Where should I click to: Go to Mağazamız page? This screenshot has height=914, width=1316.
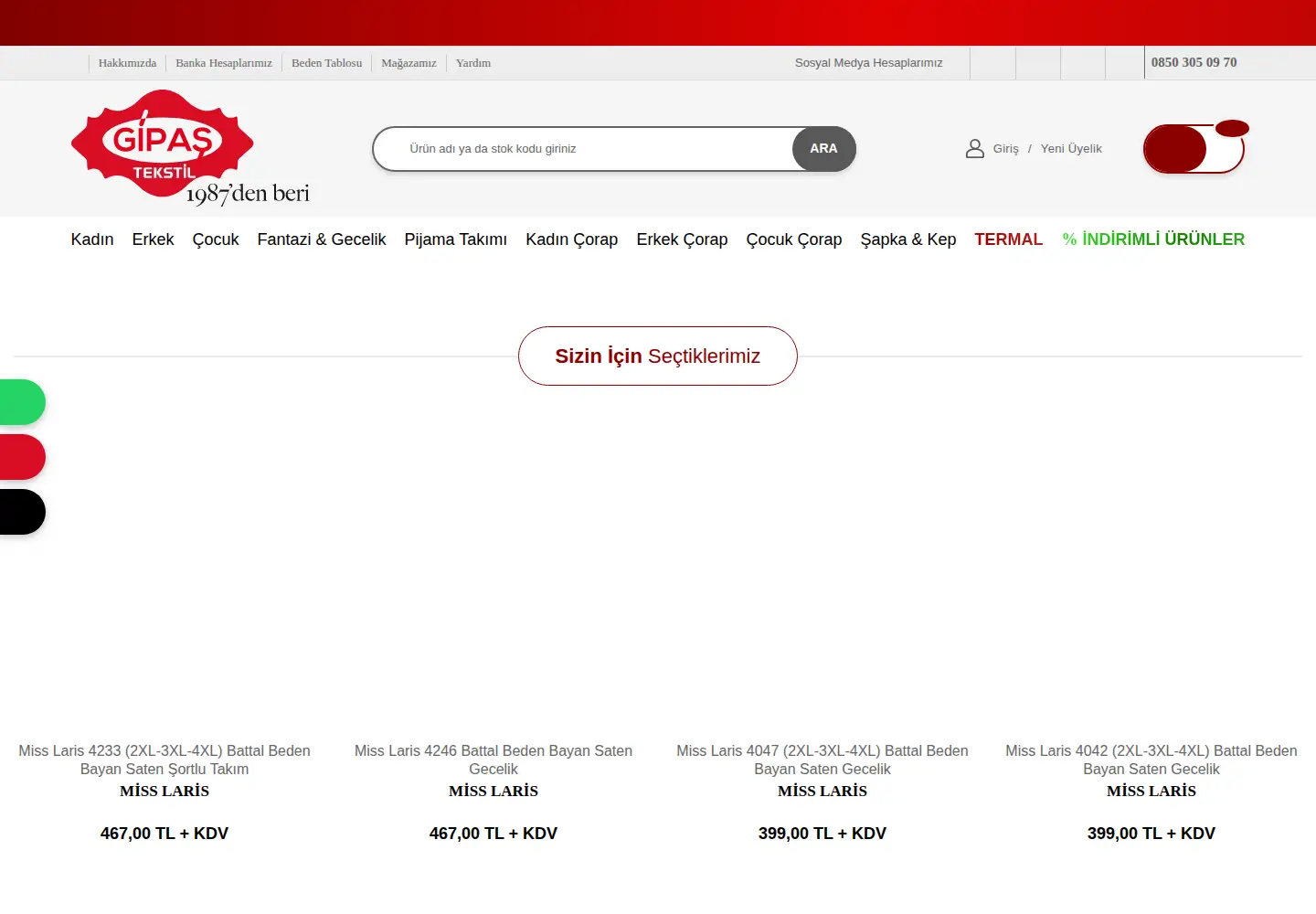coord(409,63)
